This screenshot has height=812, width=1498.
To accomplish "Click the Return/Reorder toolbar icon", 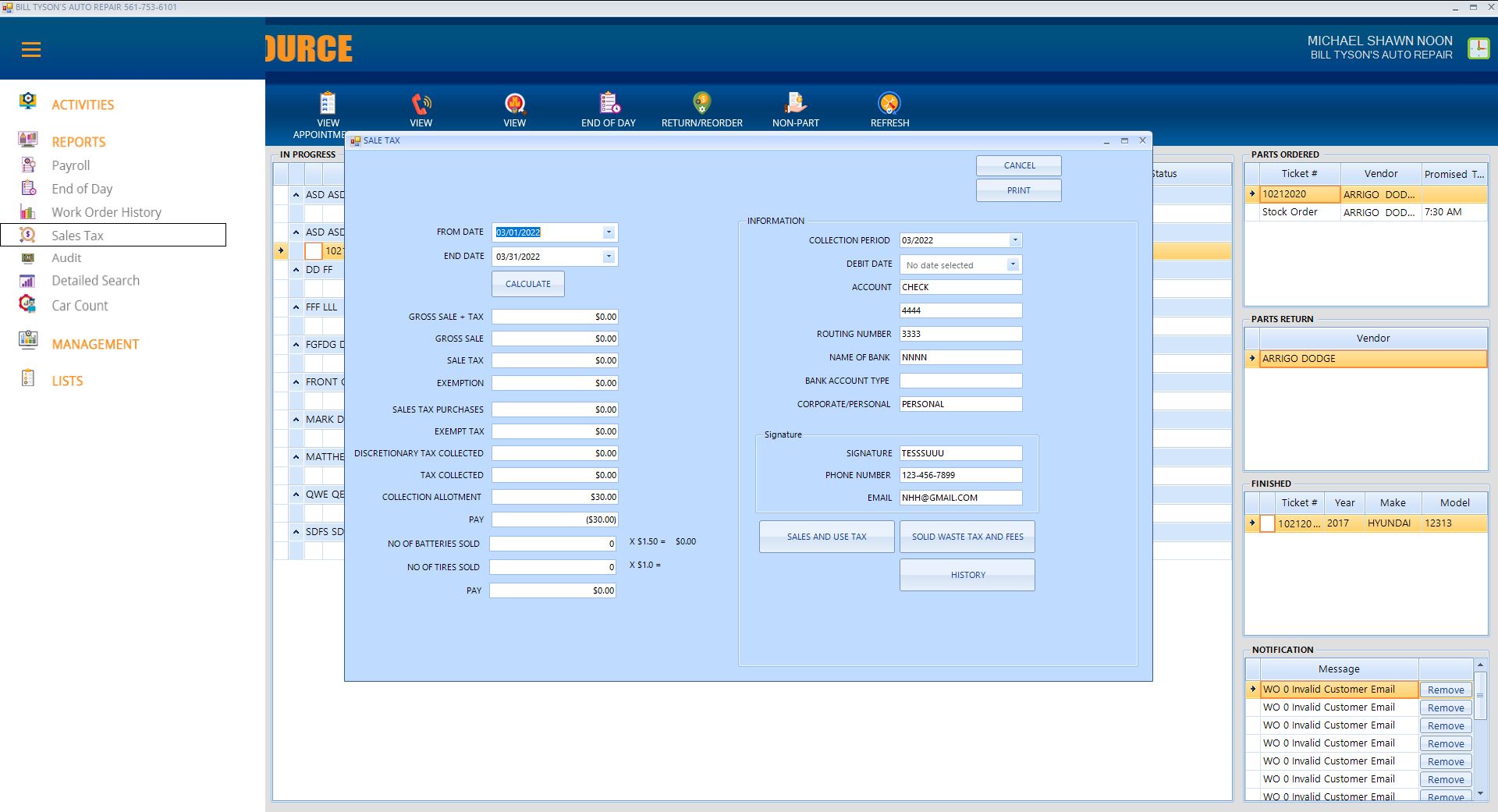I will tap(701, 104).
